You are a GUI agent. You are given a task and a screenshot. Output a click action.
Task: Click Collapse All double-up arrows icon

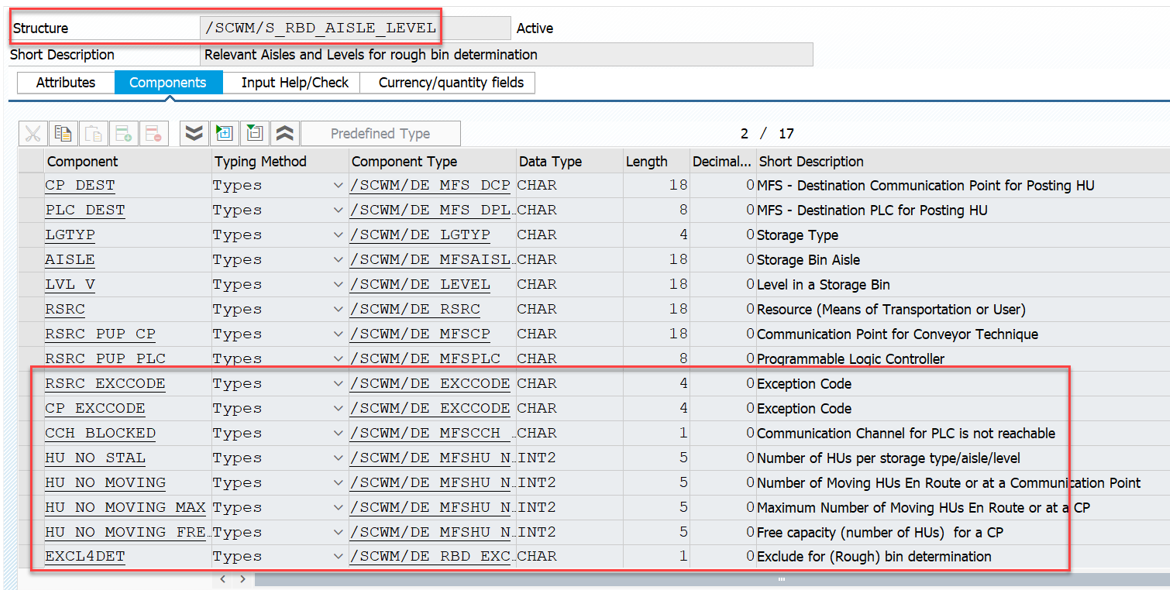pos(284,134)
